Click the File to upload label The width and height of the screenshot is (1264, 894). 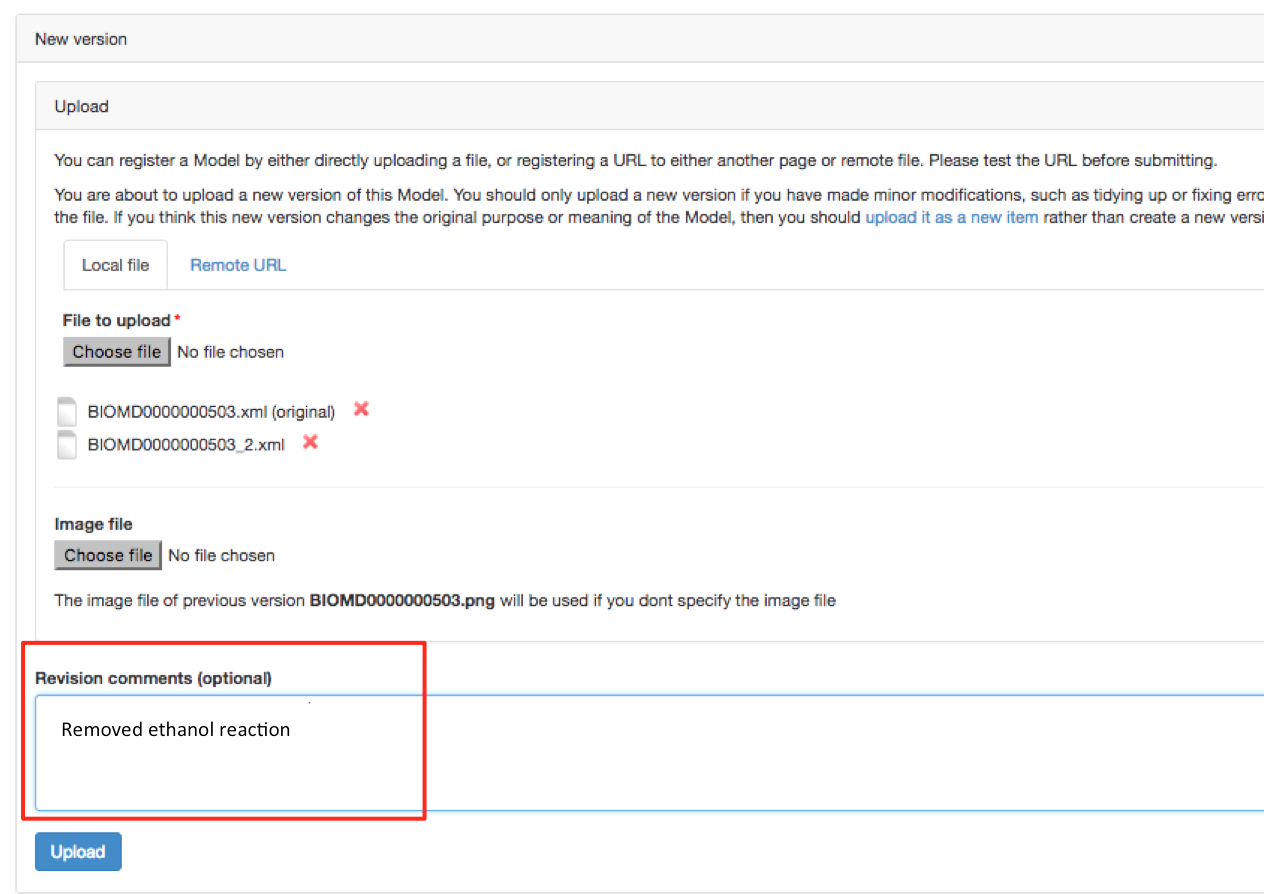coord(117,320)
